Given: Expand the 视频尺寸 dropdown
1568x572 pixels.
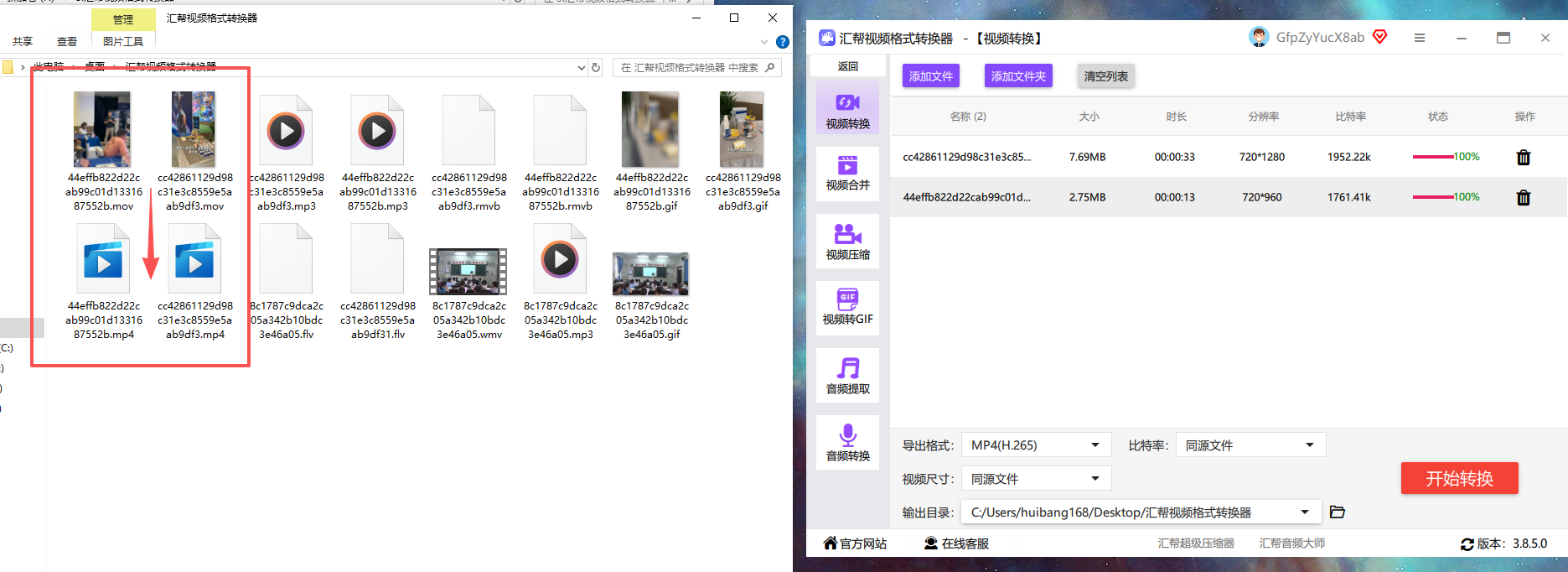Looking at the screenshot, I should tap(1036, 478).
